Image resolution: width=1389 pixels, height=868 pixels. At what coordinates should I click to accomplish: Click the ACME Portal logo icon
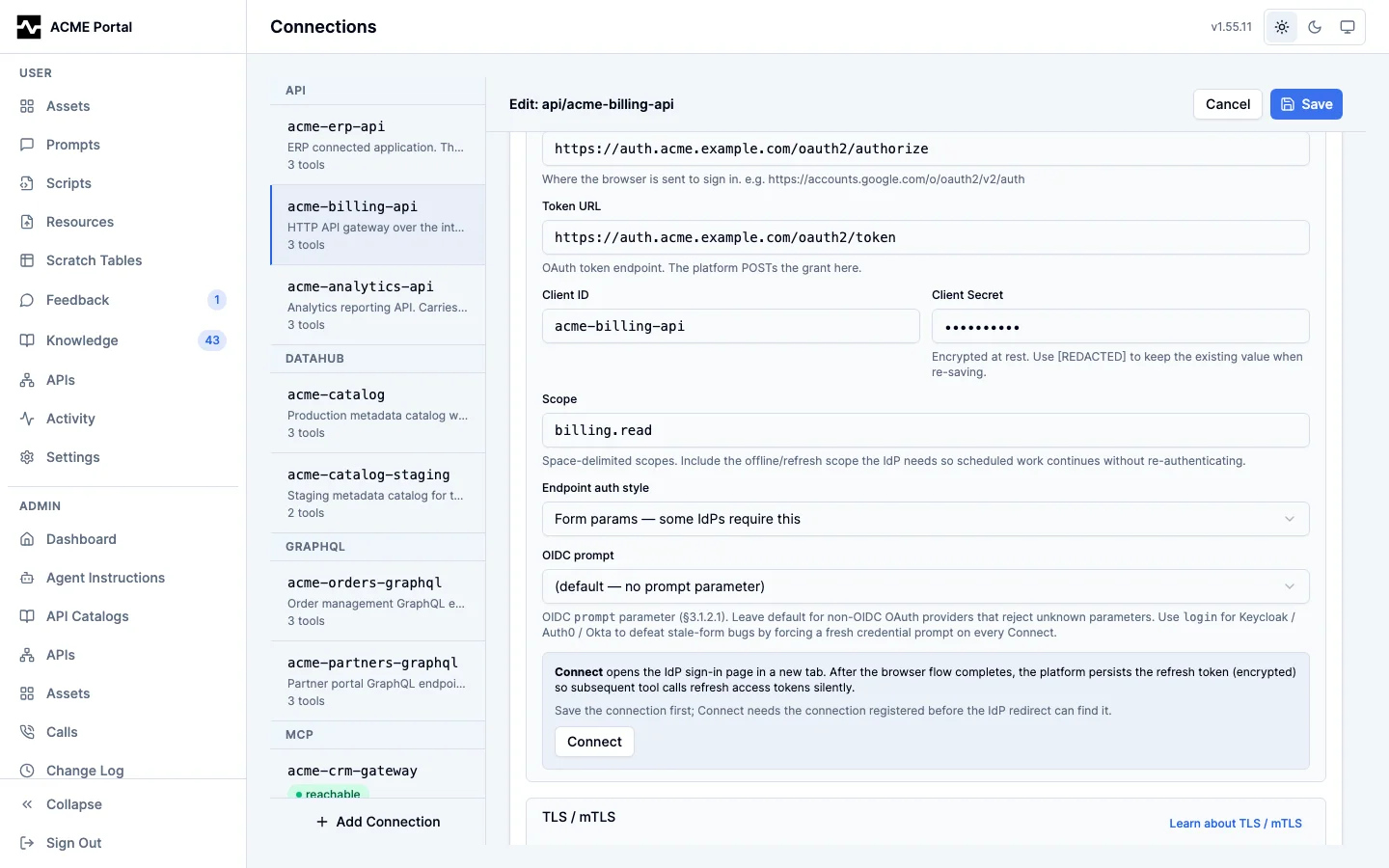(29, 27)
